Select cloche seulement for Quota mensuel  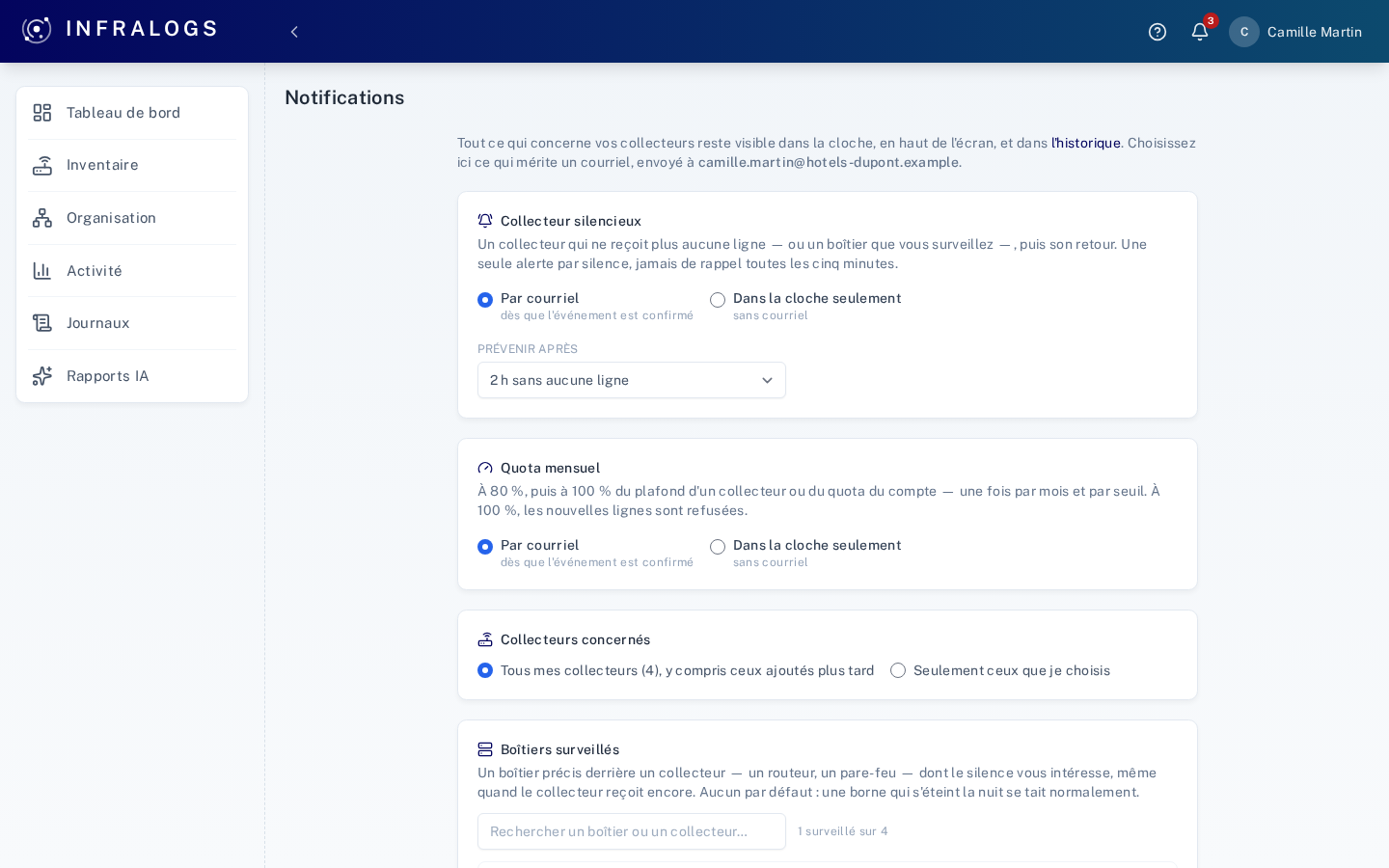point(718,547)
